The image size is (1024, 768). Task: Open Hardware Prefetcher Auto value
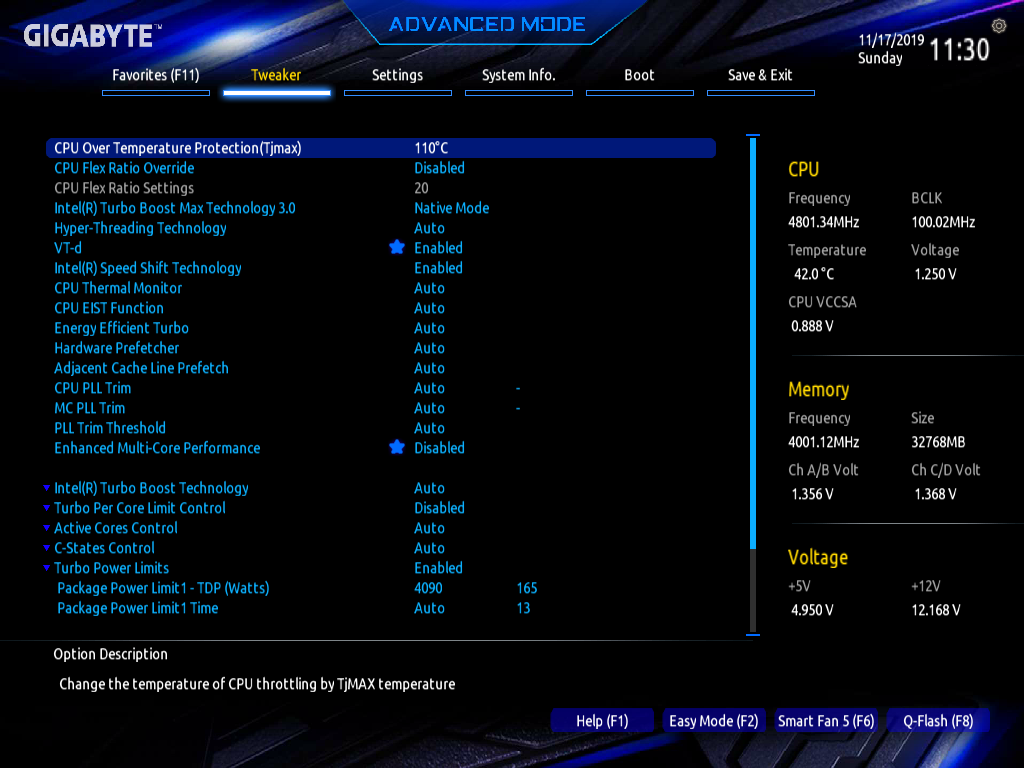(429, 348)
